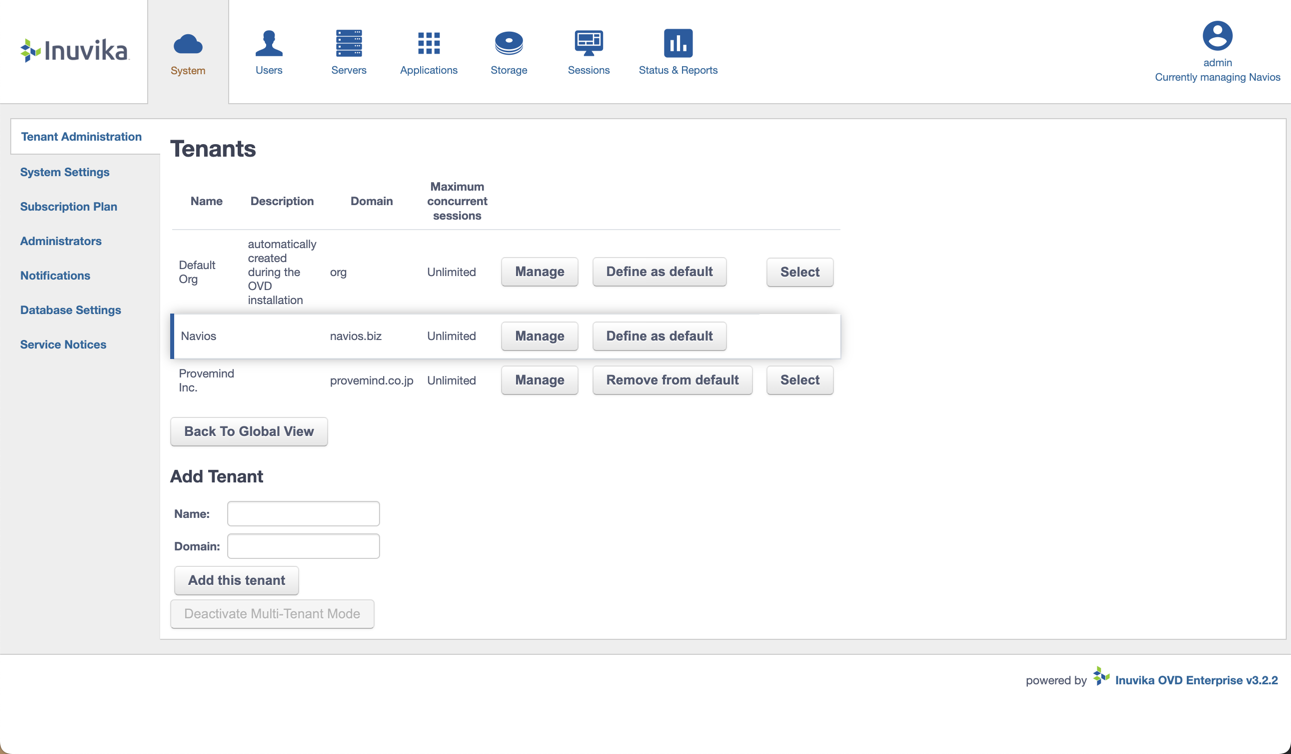Click the Domain column header
Screen dimensions: 1291x754
click(372, 201)
